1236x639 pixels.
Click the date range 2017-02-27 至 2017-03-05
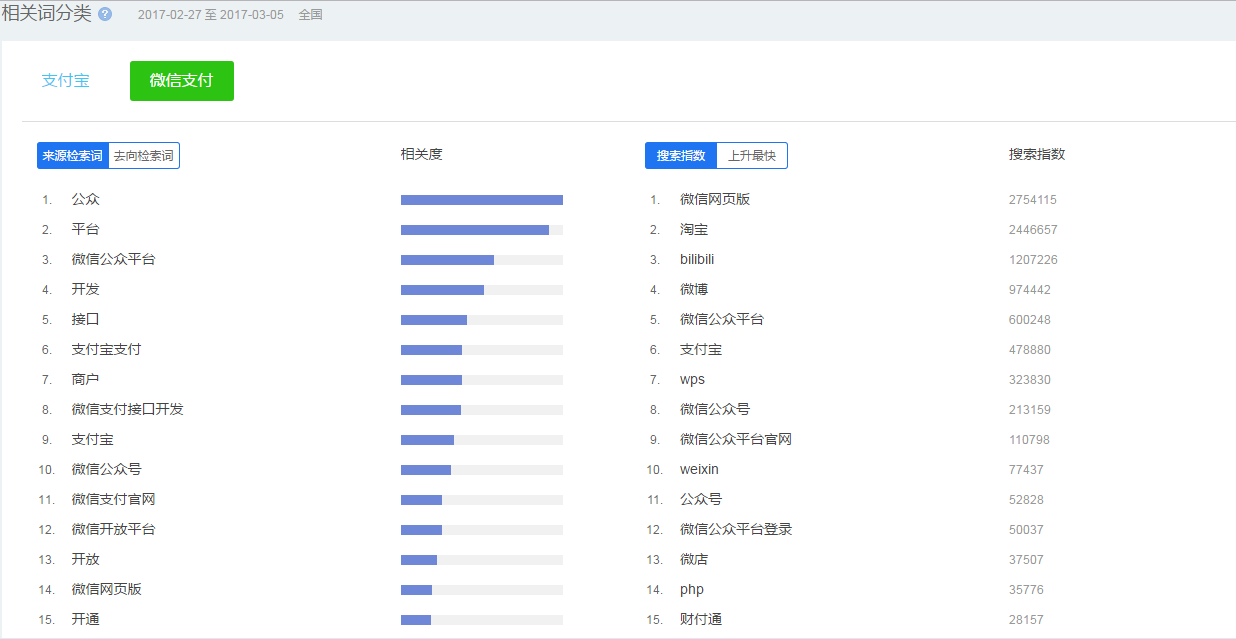click(210, 15)
